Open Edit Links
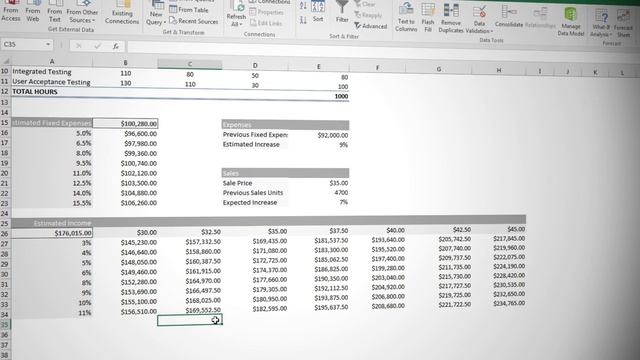Viewport: 640px width, 360px height. [x=266, y=23]
